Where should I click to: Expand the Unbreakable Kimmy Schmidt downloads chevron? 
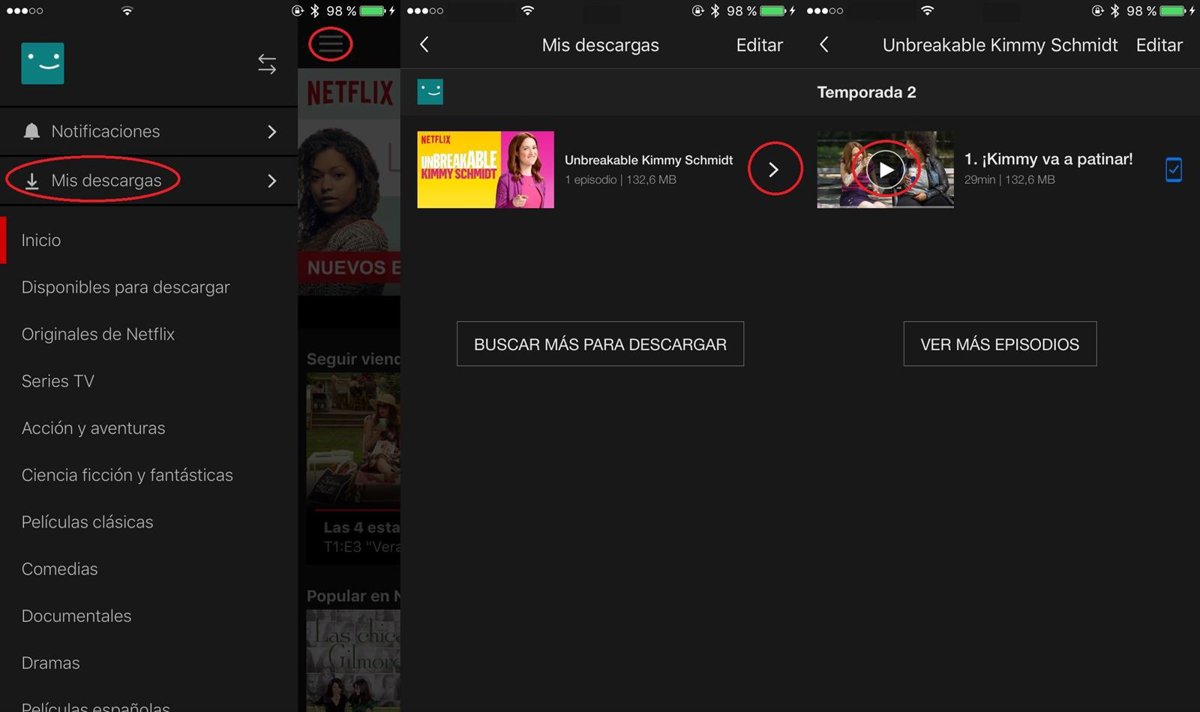pyautogui.click(x=775, y=169)
